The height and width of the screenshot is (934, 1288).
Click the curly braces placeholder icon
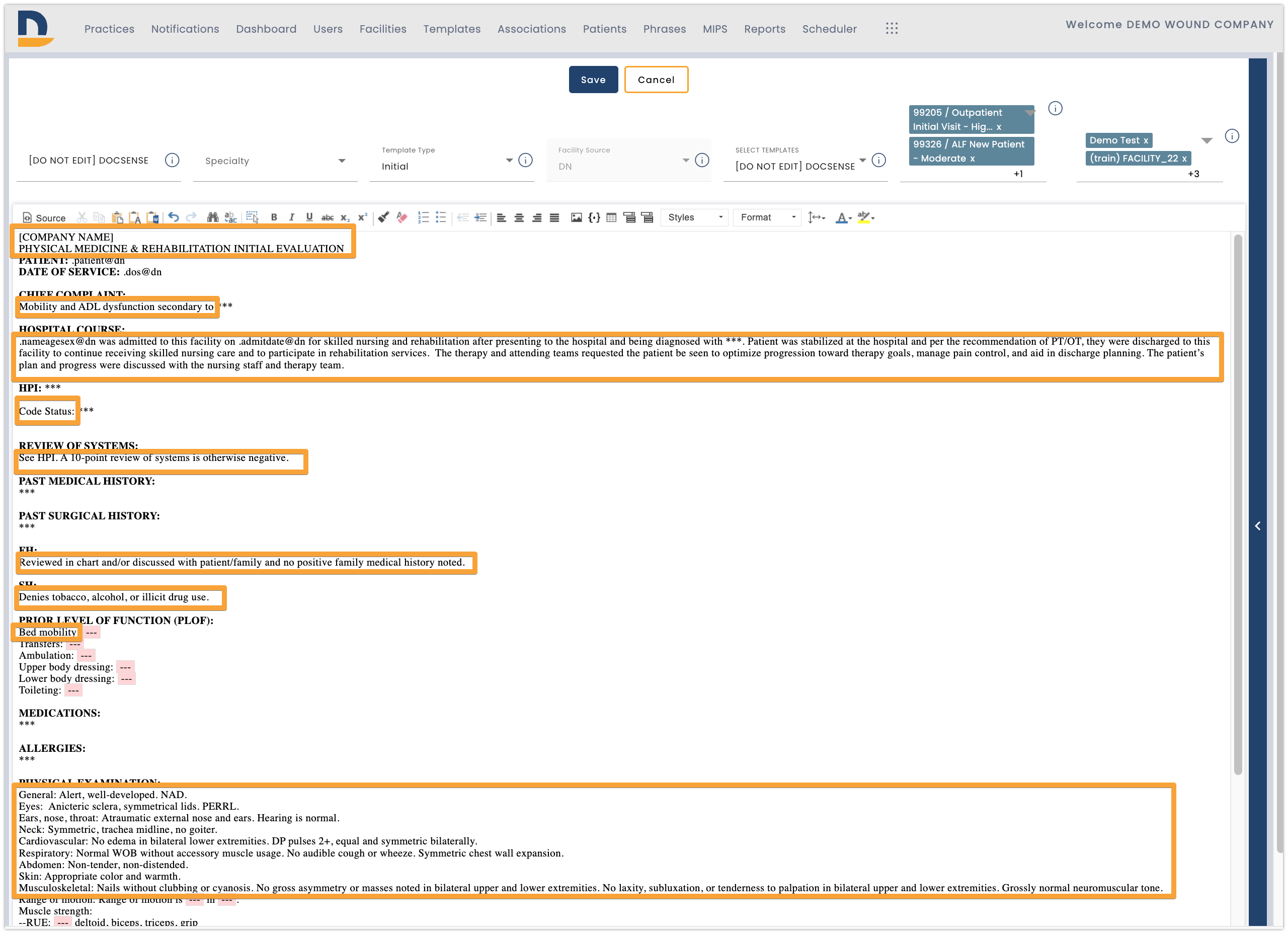coord(594,217)
